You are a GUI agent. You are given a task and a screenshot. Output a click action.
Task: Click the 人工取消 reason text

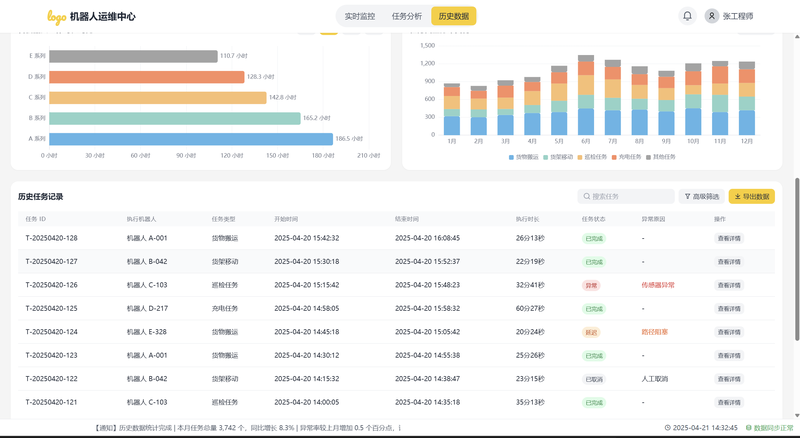(x=655, y=379)
